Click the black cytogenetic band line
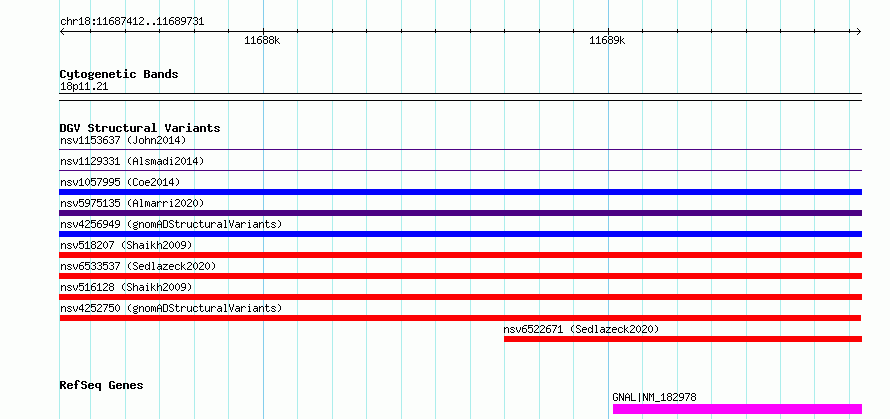The height and width of the screenshot is (419, 890). [x=461, y=97]
